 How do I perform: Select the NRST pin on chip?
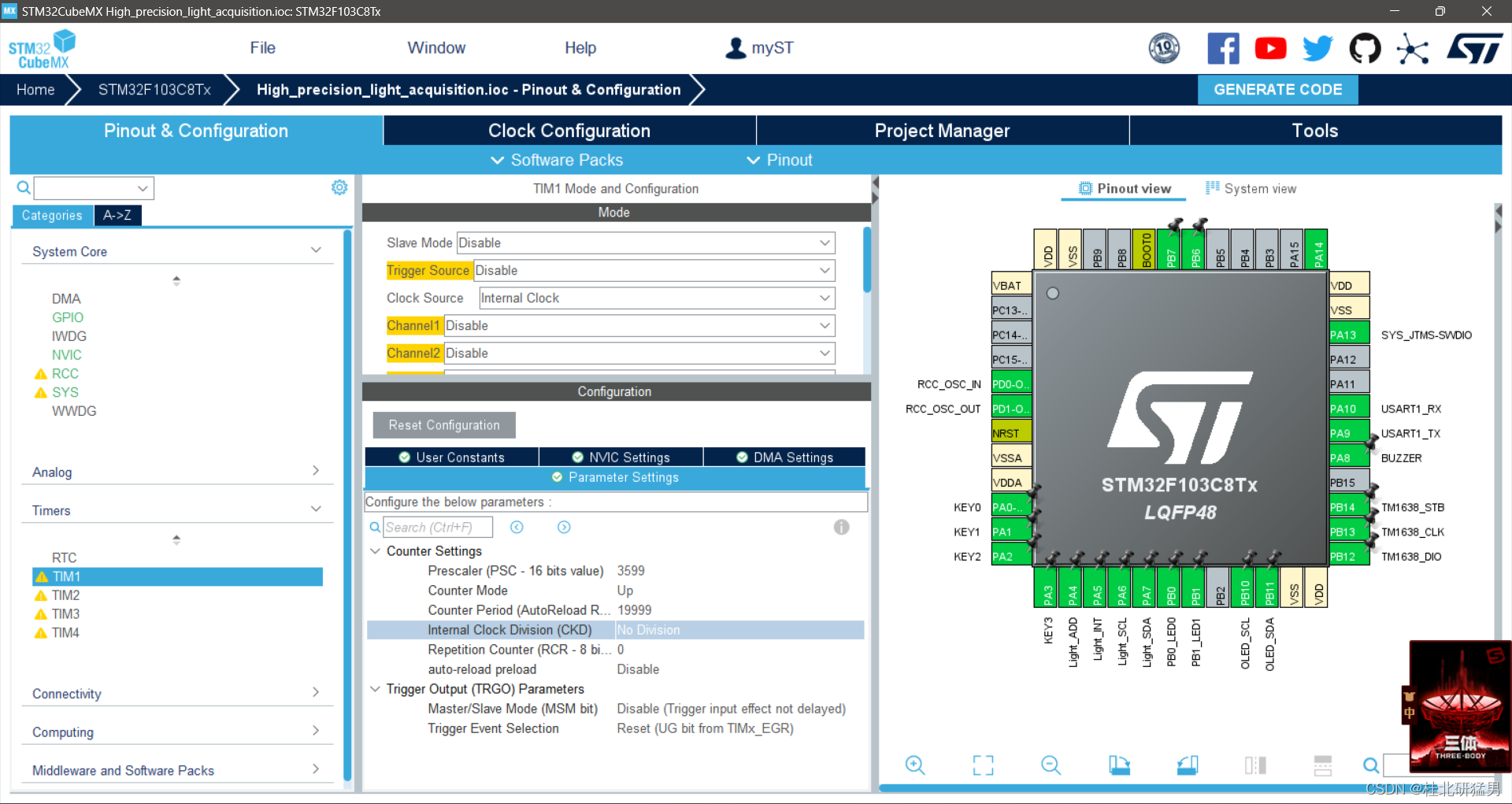(1011, 433)
